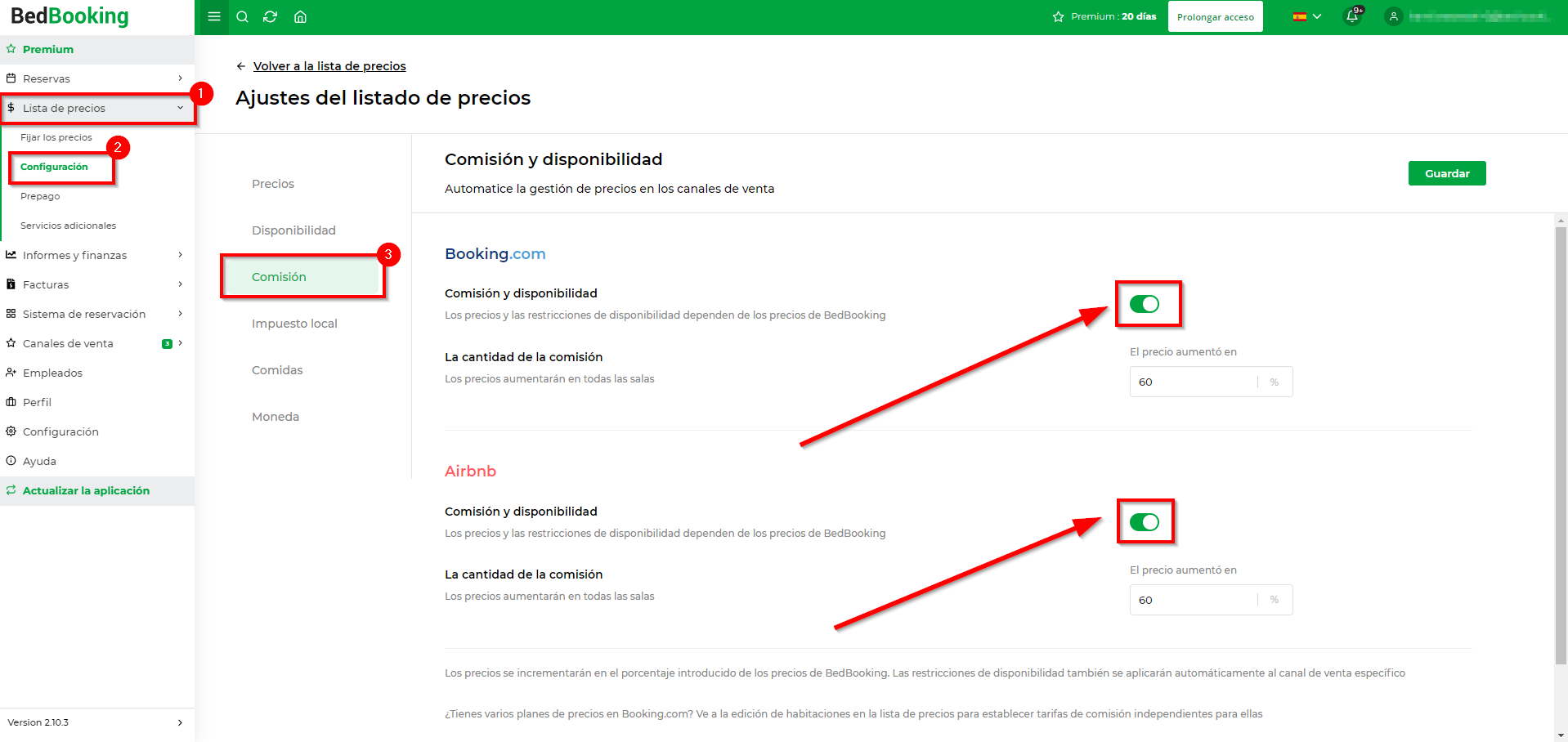Toggle Airbnb Comisión y disponibilidad switch
This screenshot has height=742, width=1568.
pos(1144,522)
